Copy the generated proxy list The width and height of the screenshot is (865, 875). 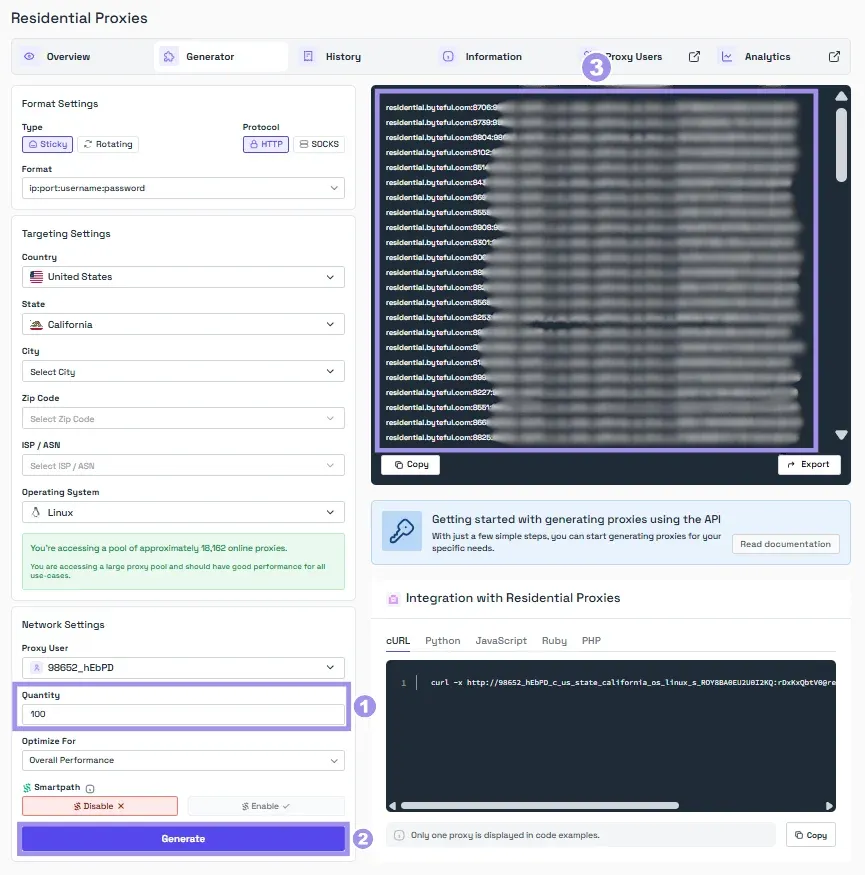coord(410,464)
